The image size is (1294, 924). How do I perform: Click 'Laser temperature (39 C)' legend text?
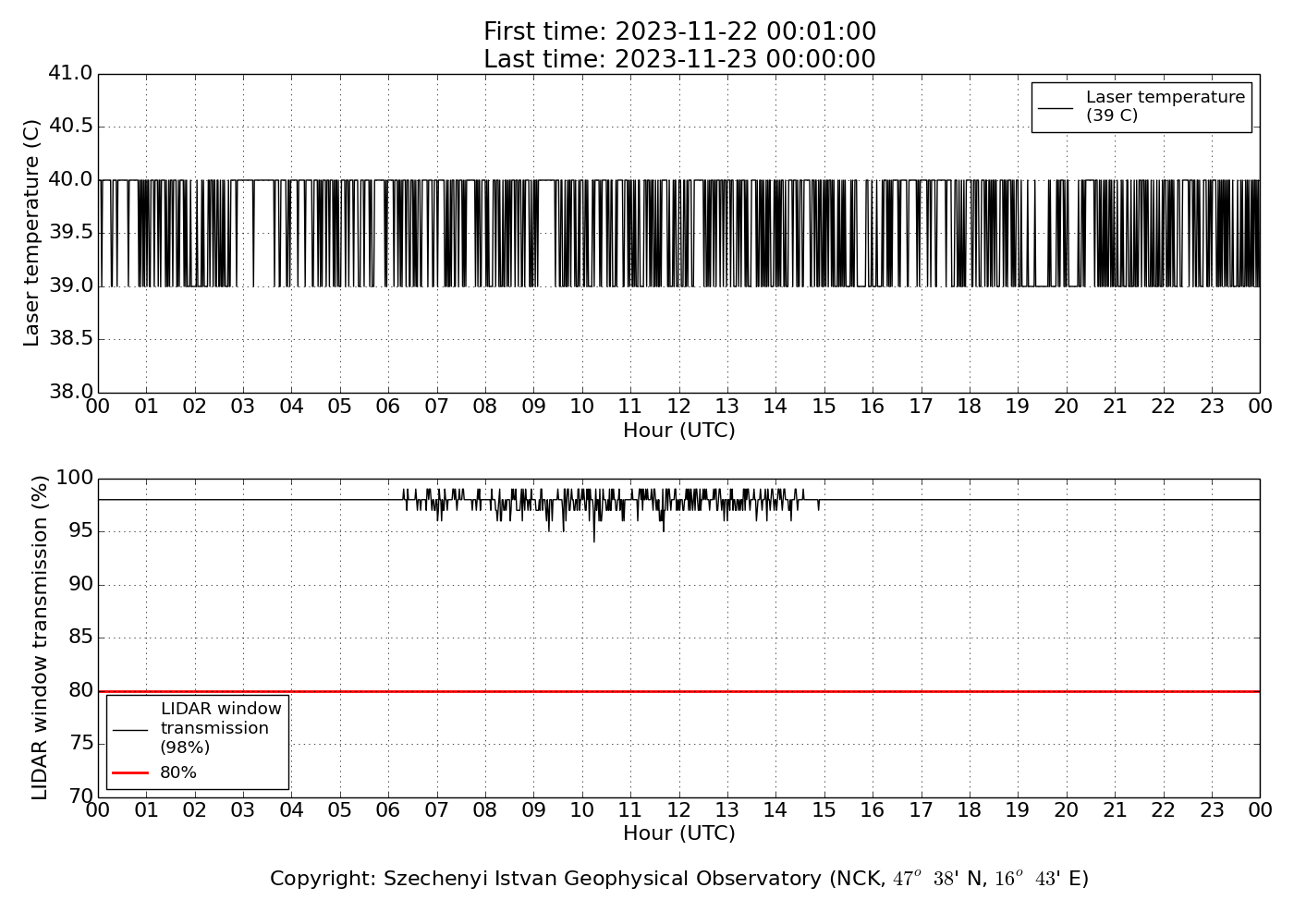click(1166, 106)
